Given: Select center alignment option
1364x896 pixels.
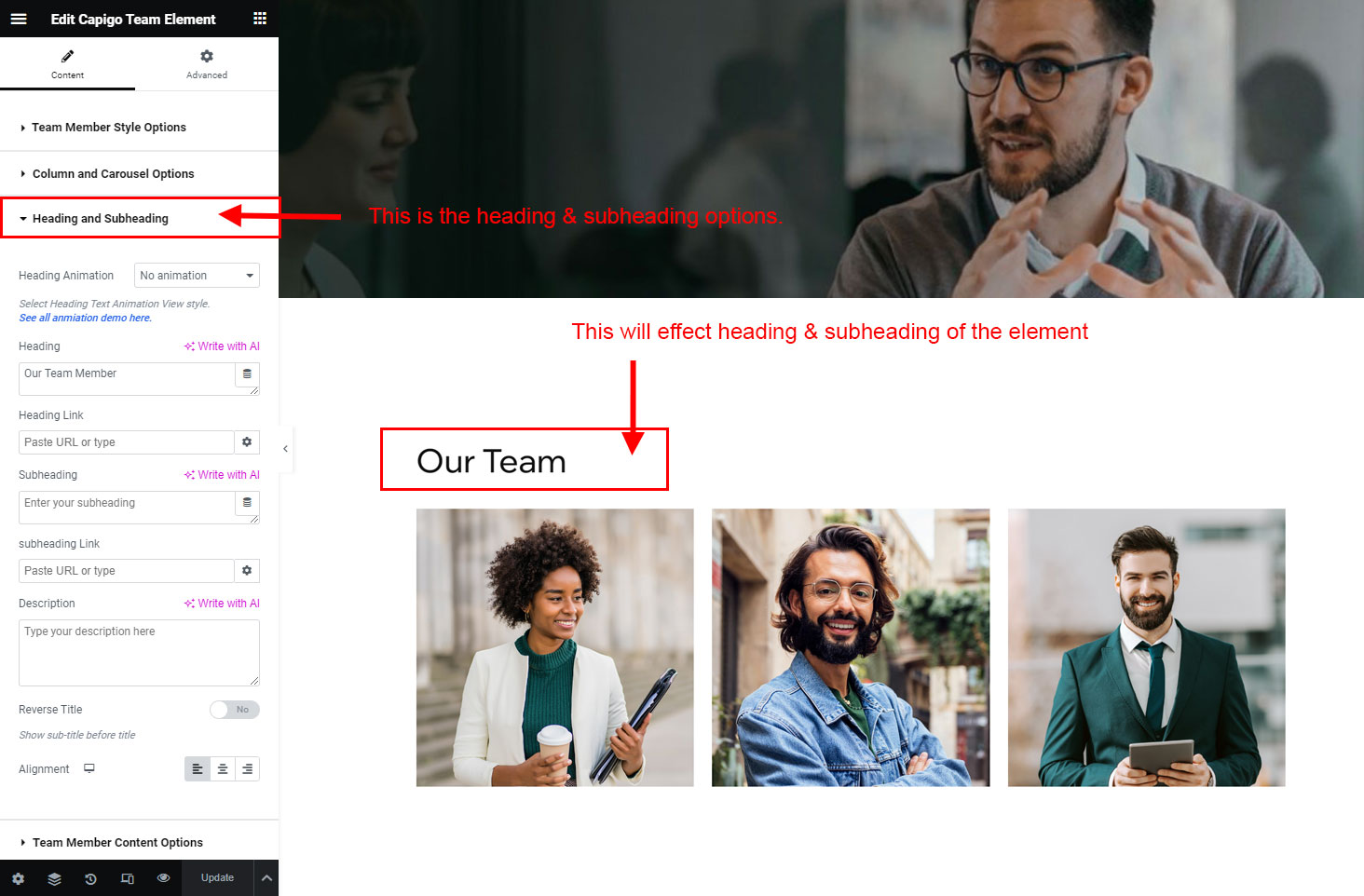Looking at the screenshot, I should click(223, 769).
